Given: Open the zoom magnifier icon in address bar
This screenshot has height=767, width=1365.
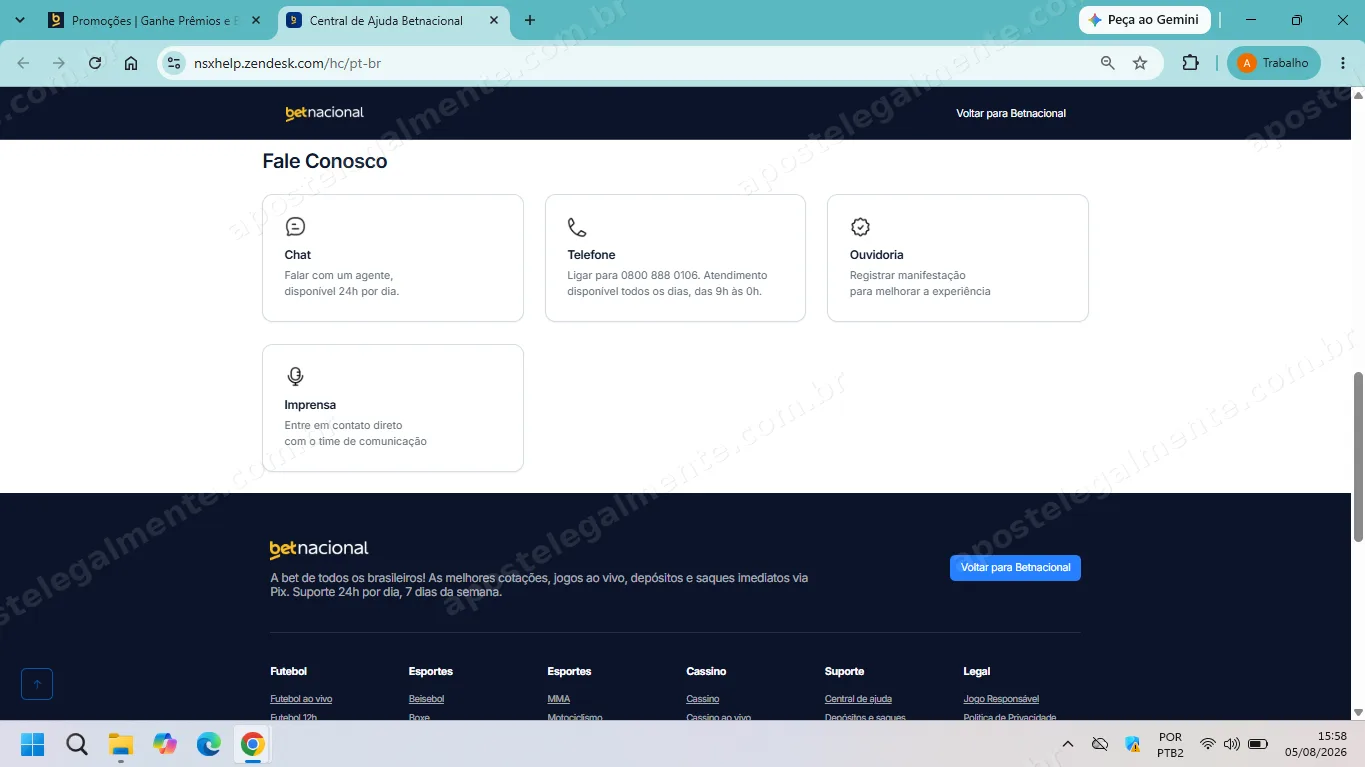Looking at the screenshot, I should coord(1107,63).
